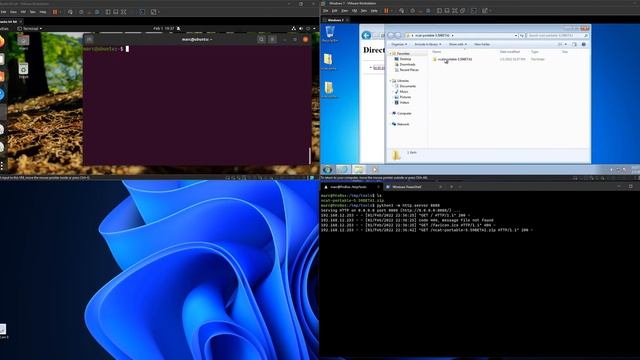Click the network icon in Ubuntu top bar
Screen dimensions: 640x360
(x=293, y=29)
